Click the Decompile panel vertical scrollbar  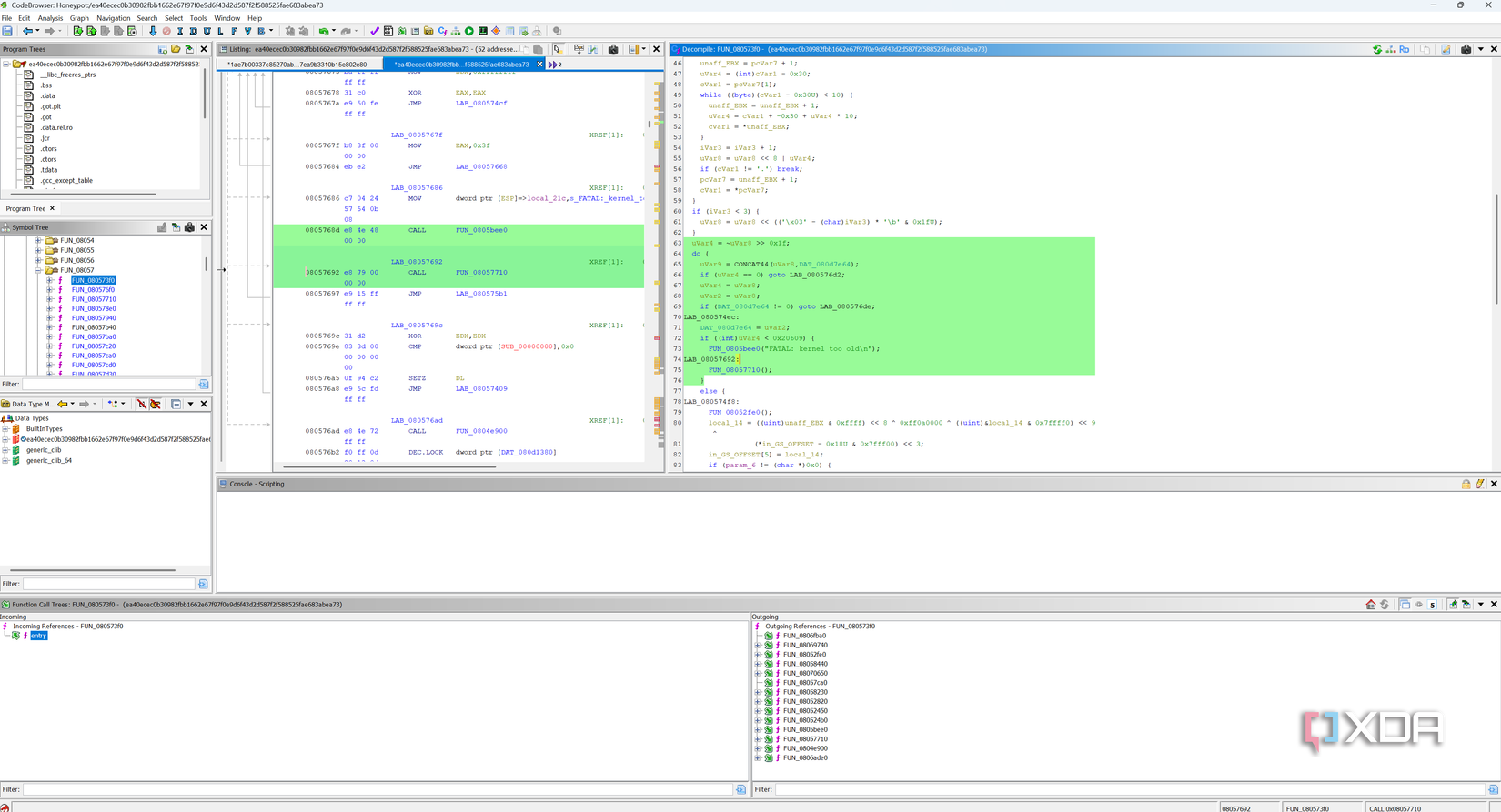1495,248
